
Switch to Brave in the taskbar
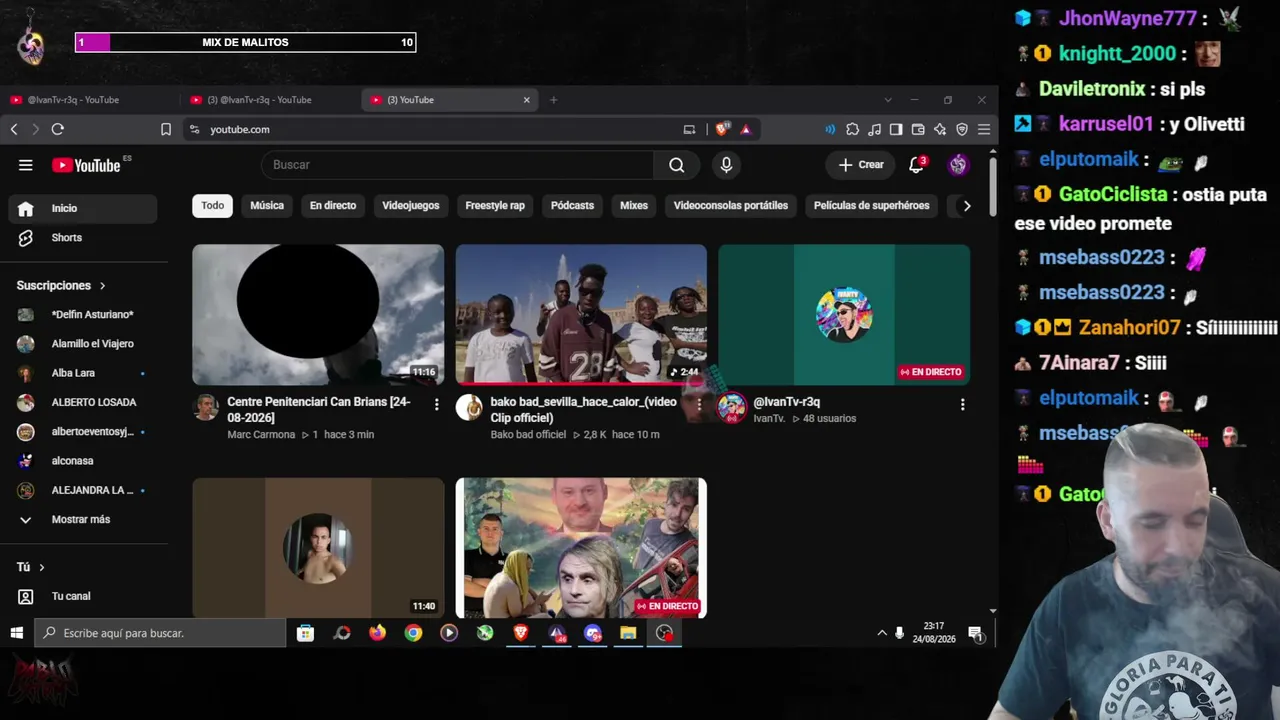[521, 633]
